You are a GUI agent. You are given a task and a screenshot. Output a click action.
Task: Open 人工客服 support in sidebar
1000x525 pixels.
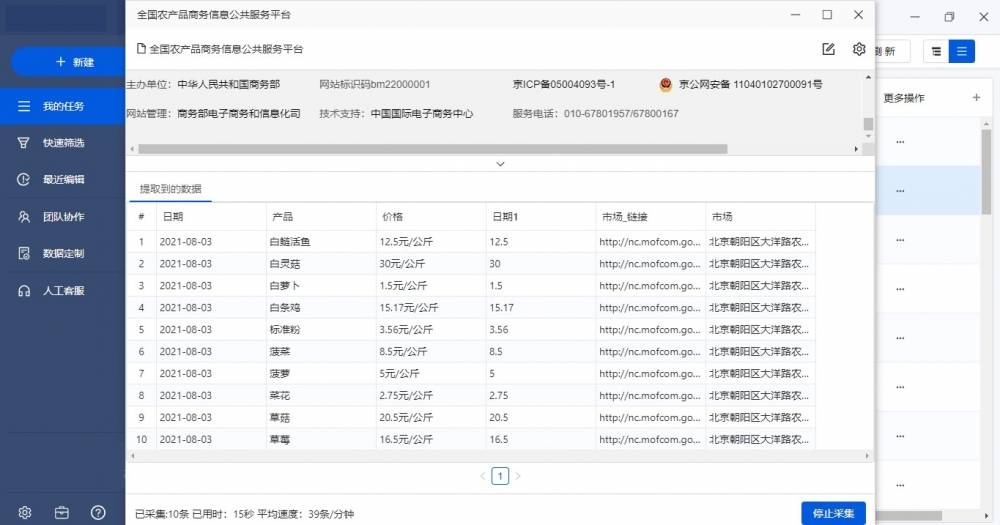(62, 291)
